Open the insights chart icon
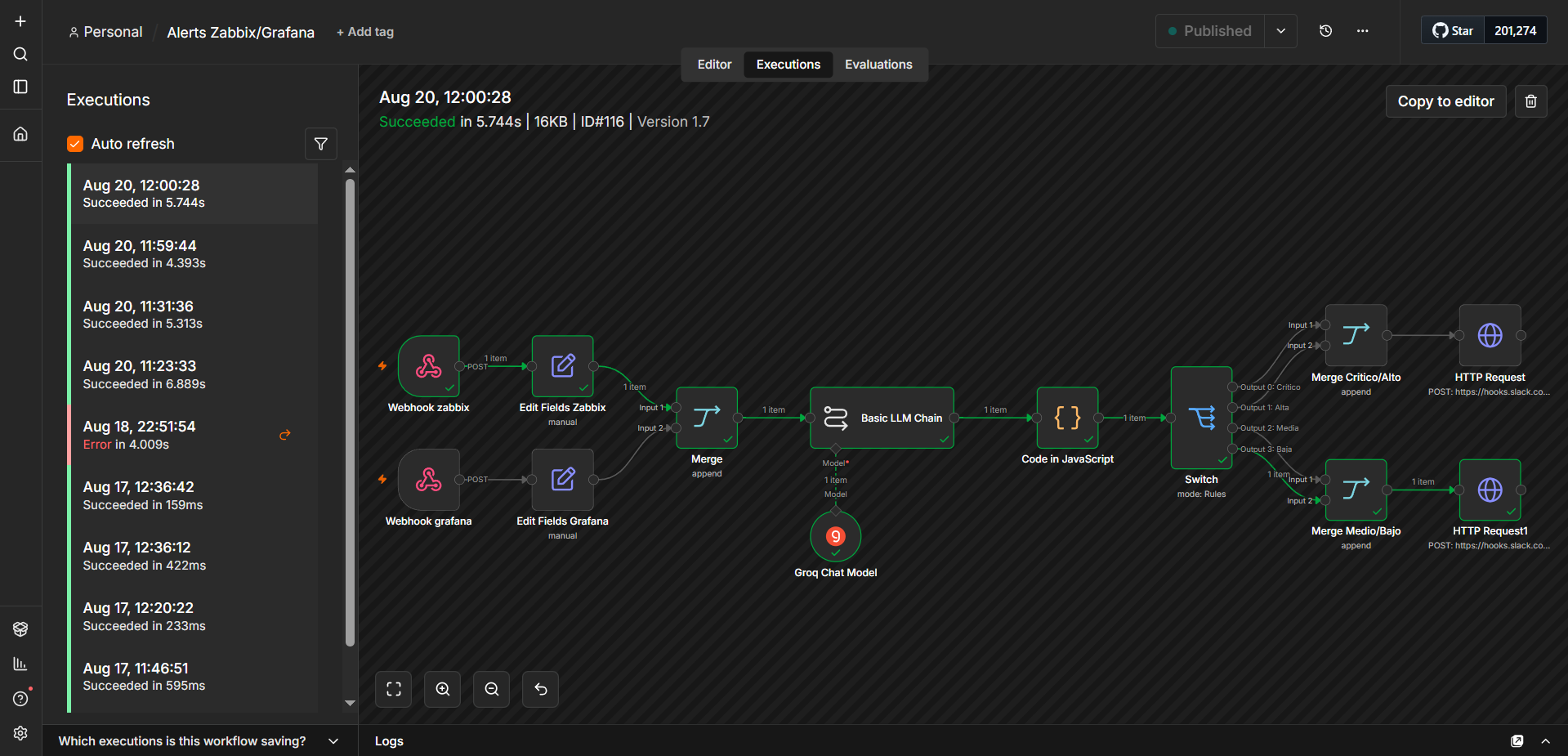1568x756 pixels. 20,664
